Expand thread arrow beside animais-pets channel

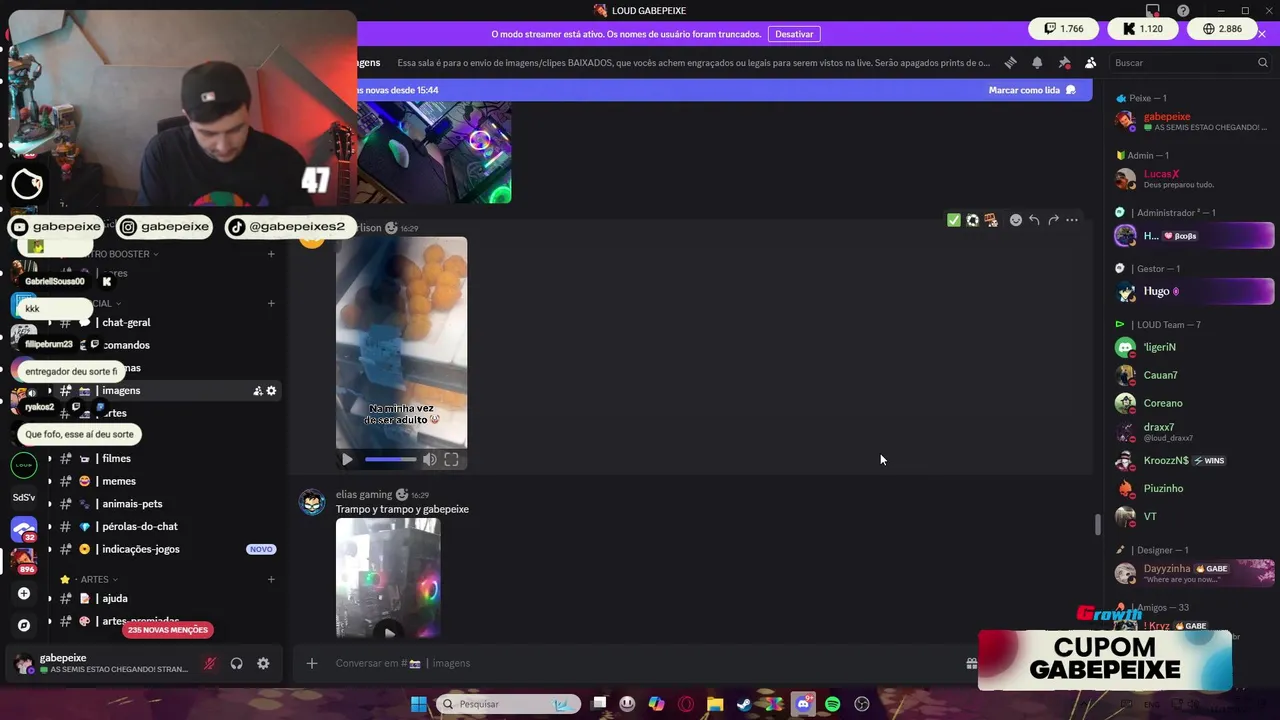click(x=49, y=503)
